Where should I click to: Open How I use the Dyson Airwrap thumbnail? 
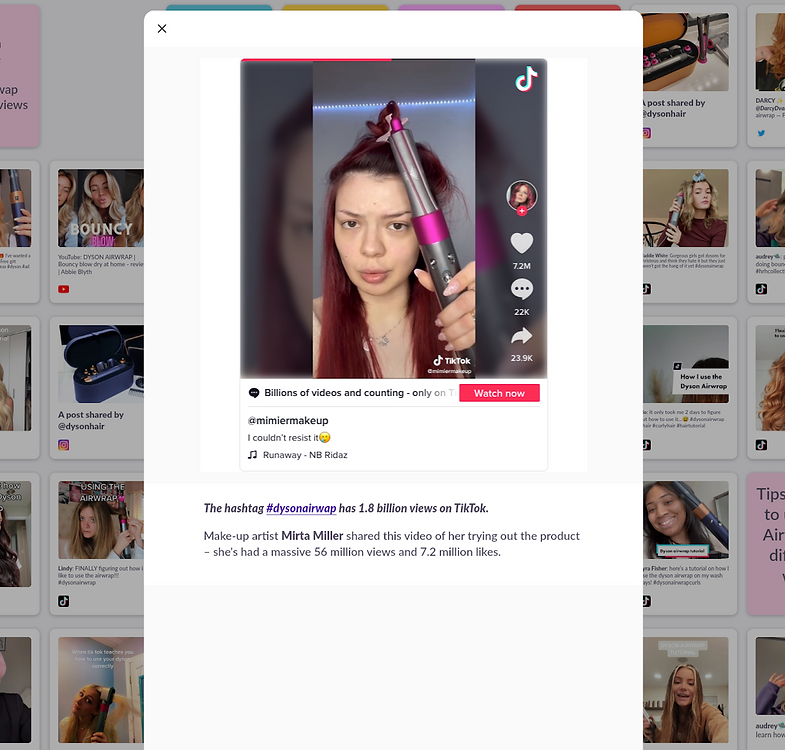point(686,364)
